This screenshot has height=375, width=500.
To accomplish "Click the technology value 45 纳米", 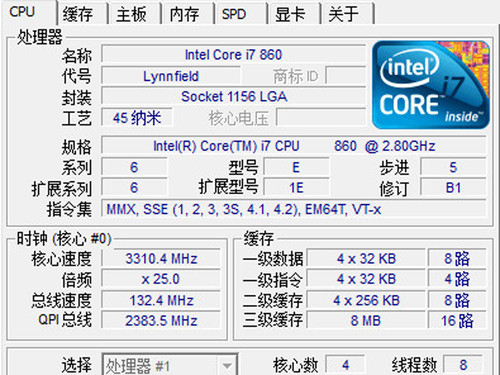I will (137, 118).
